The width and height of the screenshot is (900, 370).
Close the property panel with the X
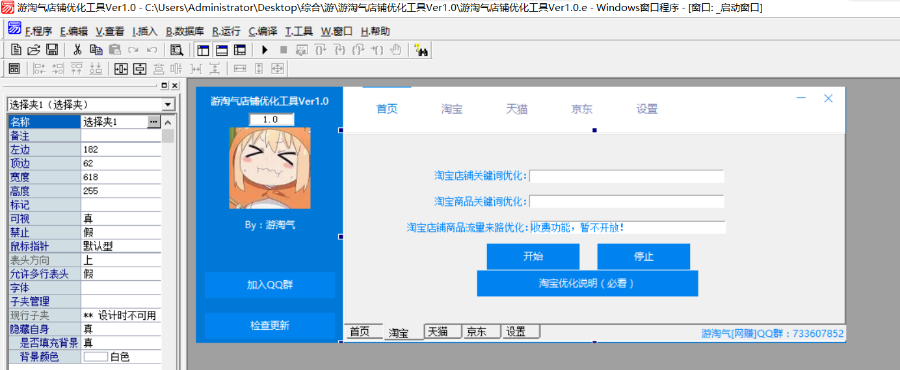(174, 85)
